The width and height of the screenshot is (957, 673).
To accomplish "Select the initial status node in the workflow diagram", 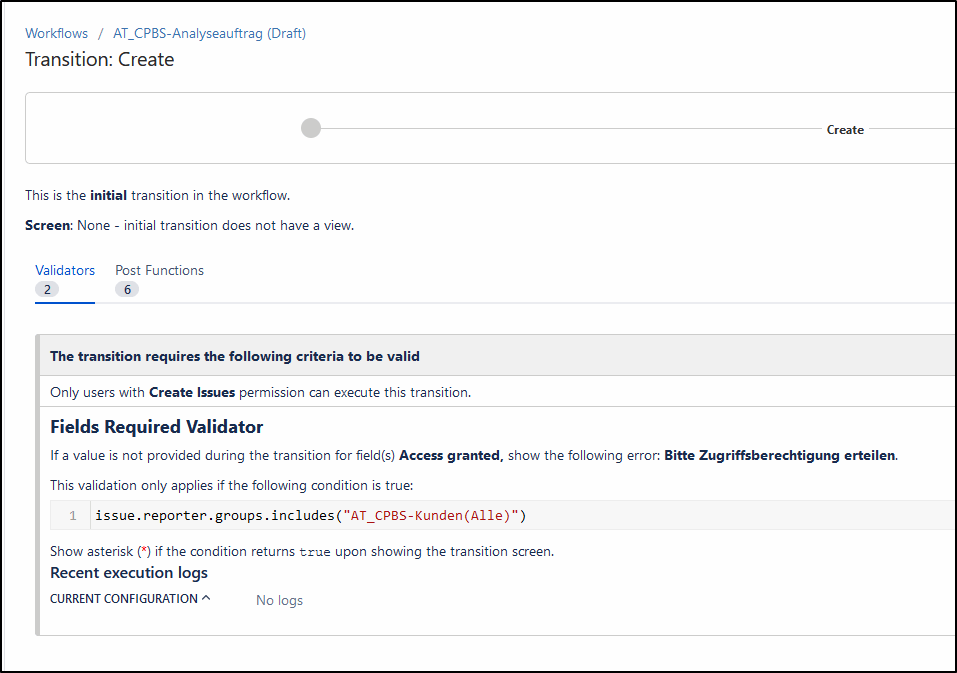I will (310, 128).
